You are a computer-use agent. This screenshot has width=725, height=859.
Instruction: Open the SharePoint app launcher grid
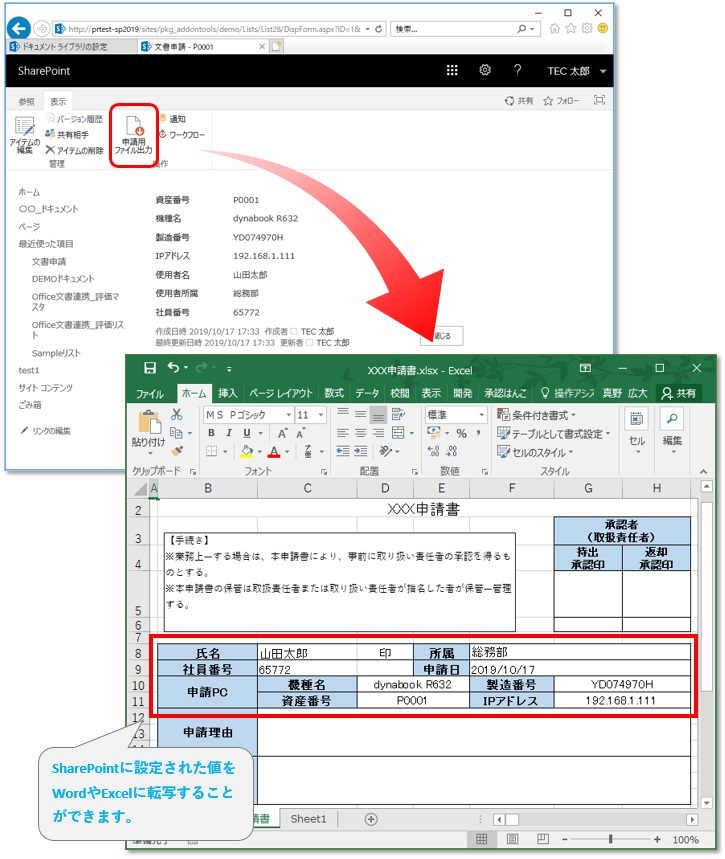click(x=452, y=71)
